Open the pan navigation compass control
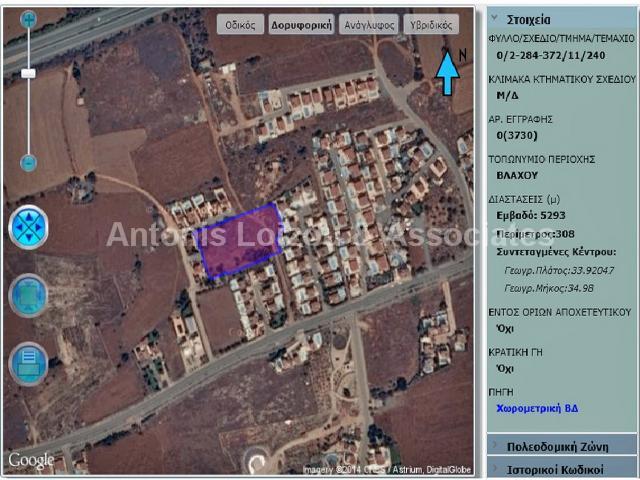This screenshot has height=480, width=640. (29, 227)
